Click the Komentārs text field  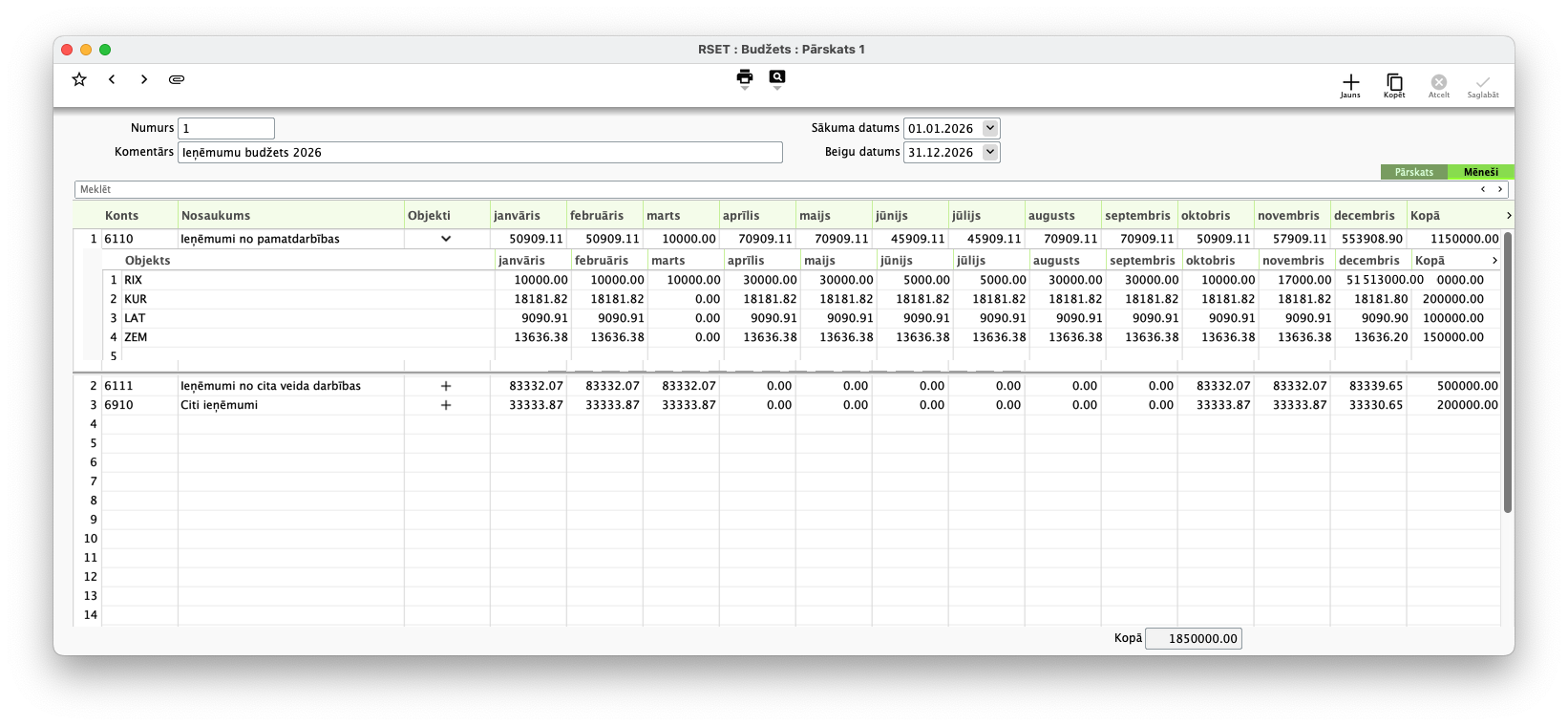[x=479, y=152]
